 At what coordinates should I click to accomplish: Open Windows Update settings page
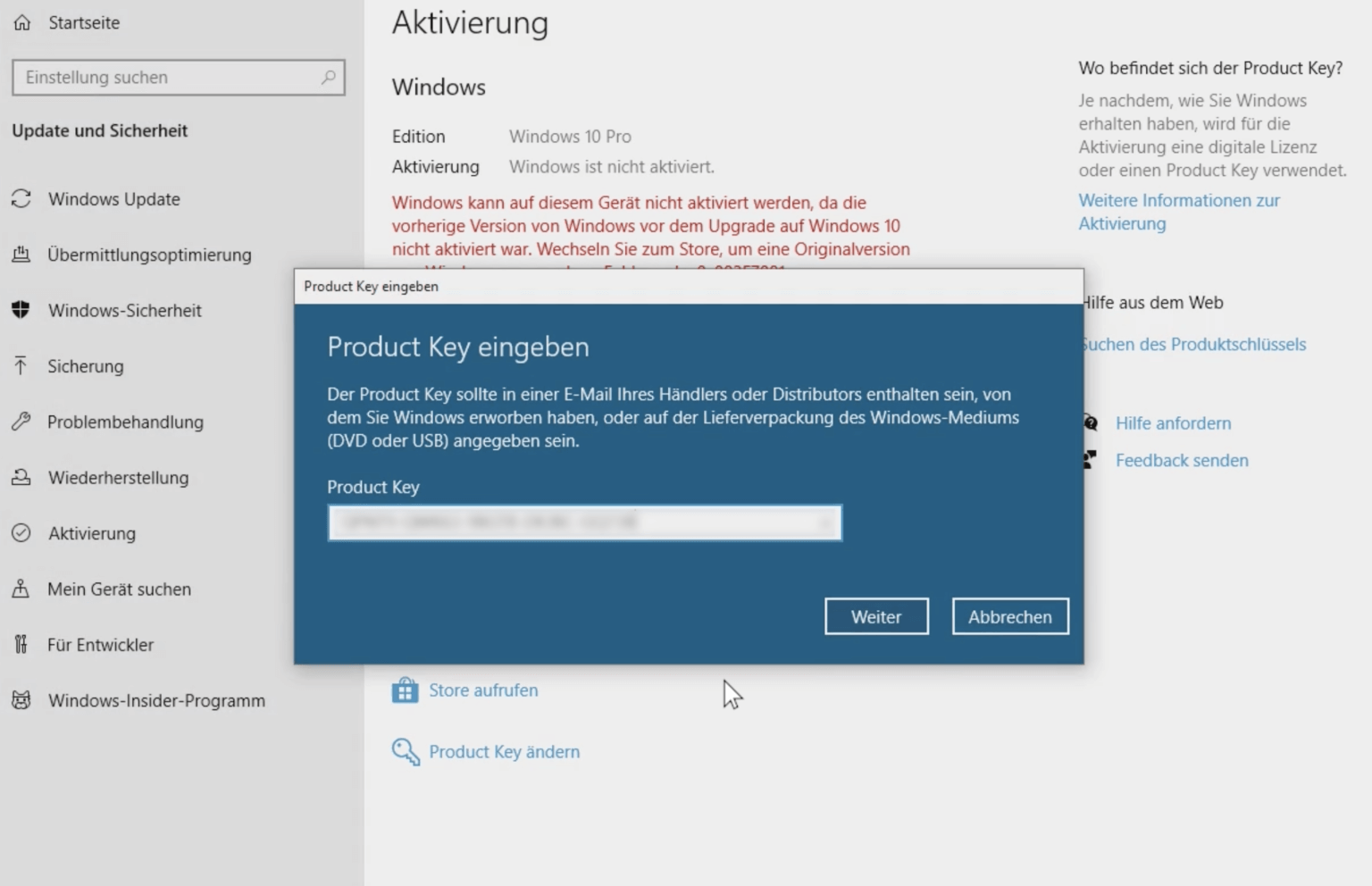coord(114,199)
